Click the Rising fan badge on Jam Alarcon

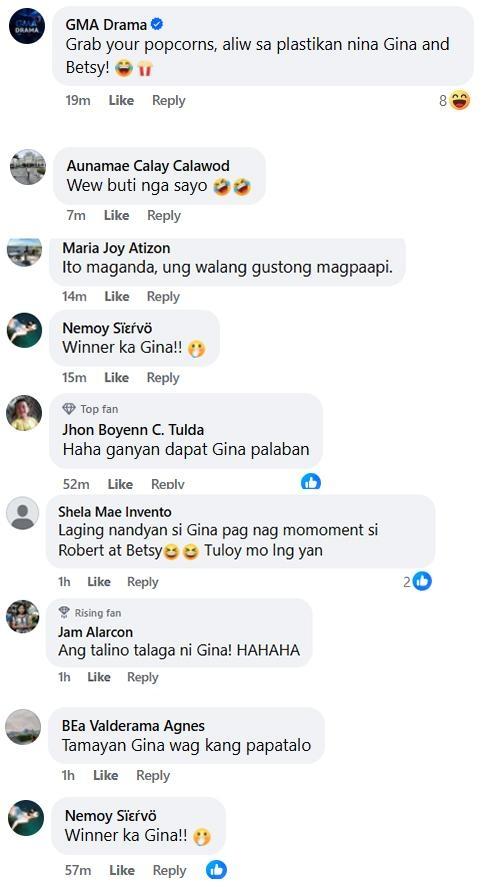(65, 612)
